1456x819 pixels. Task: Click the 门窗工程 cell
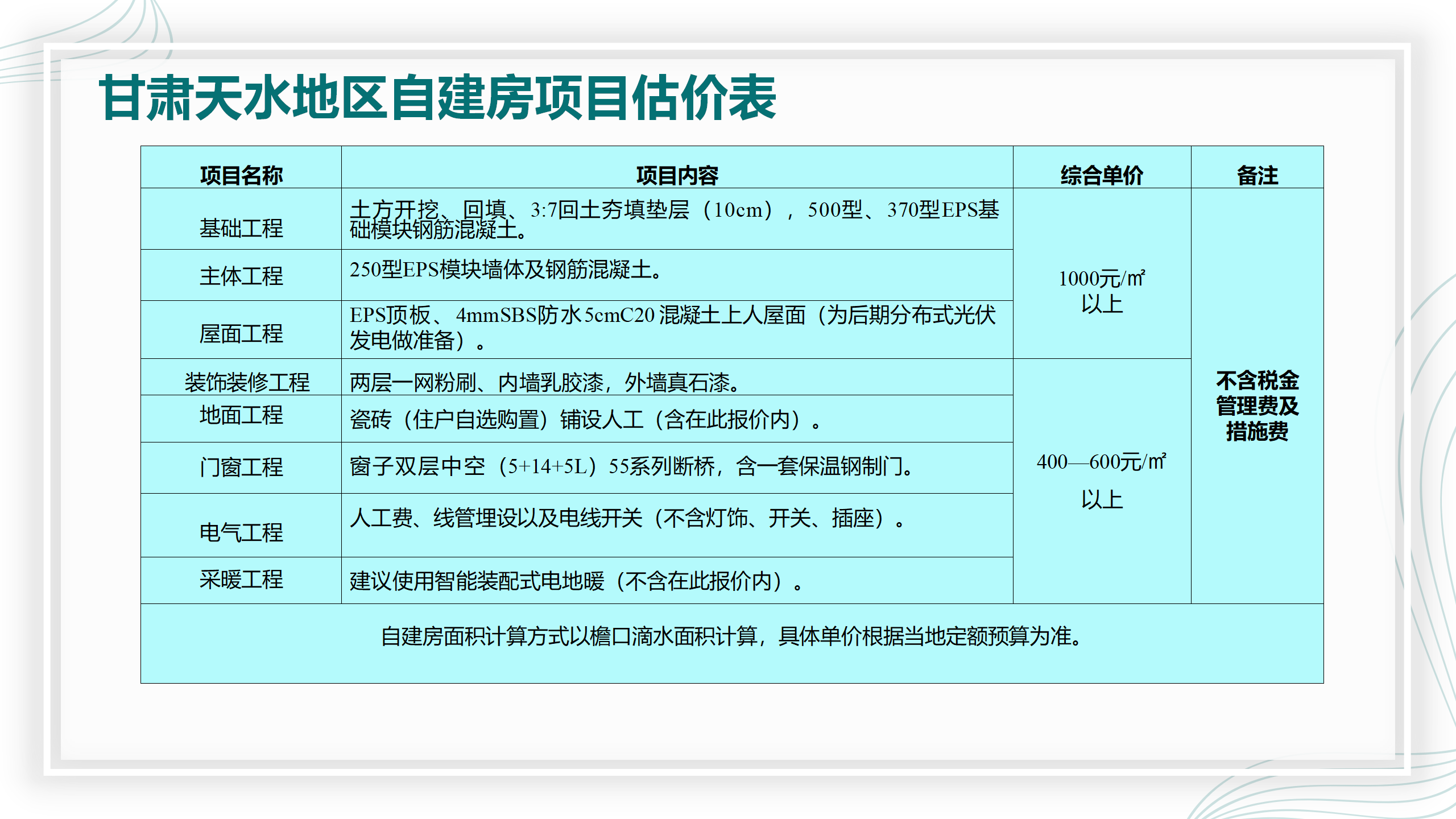click(241, 467)
